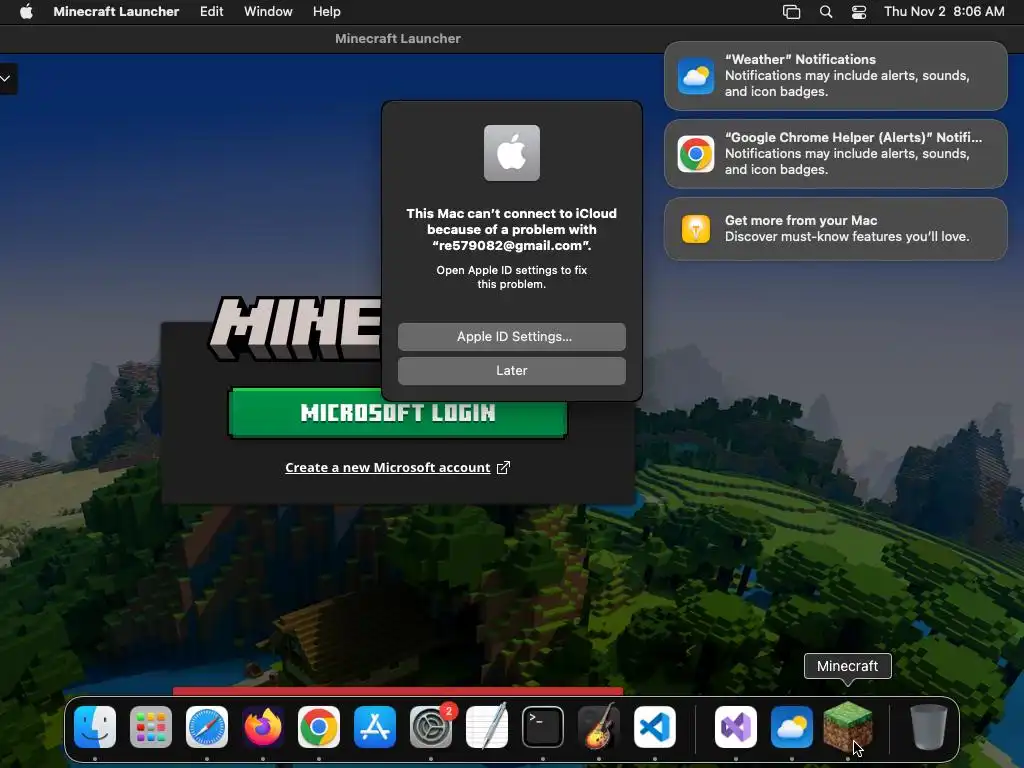Open Control Center in the menu bar
1024x768 pixels.
coord(859,11)
